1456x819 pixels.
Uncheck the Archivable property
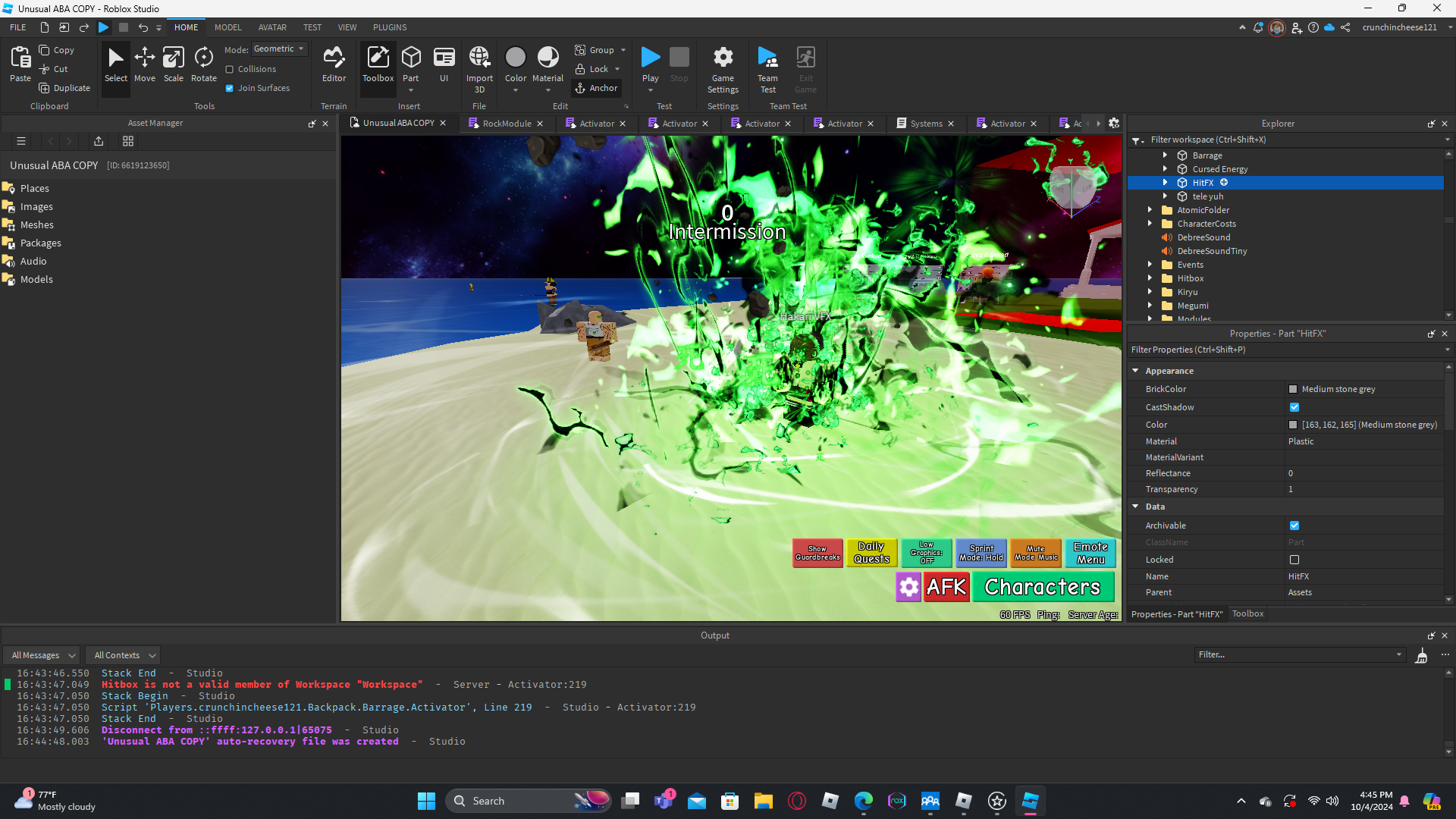click(x=1294, y=526)
